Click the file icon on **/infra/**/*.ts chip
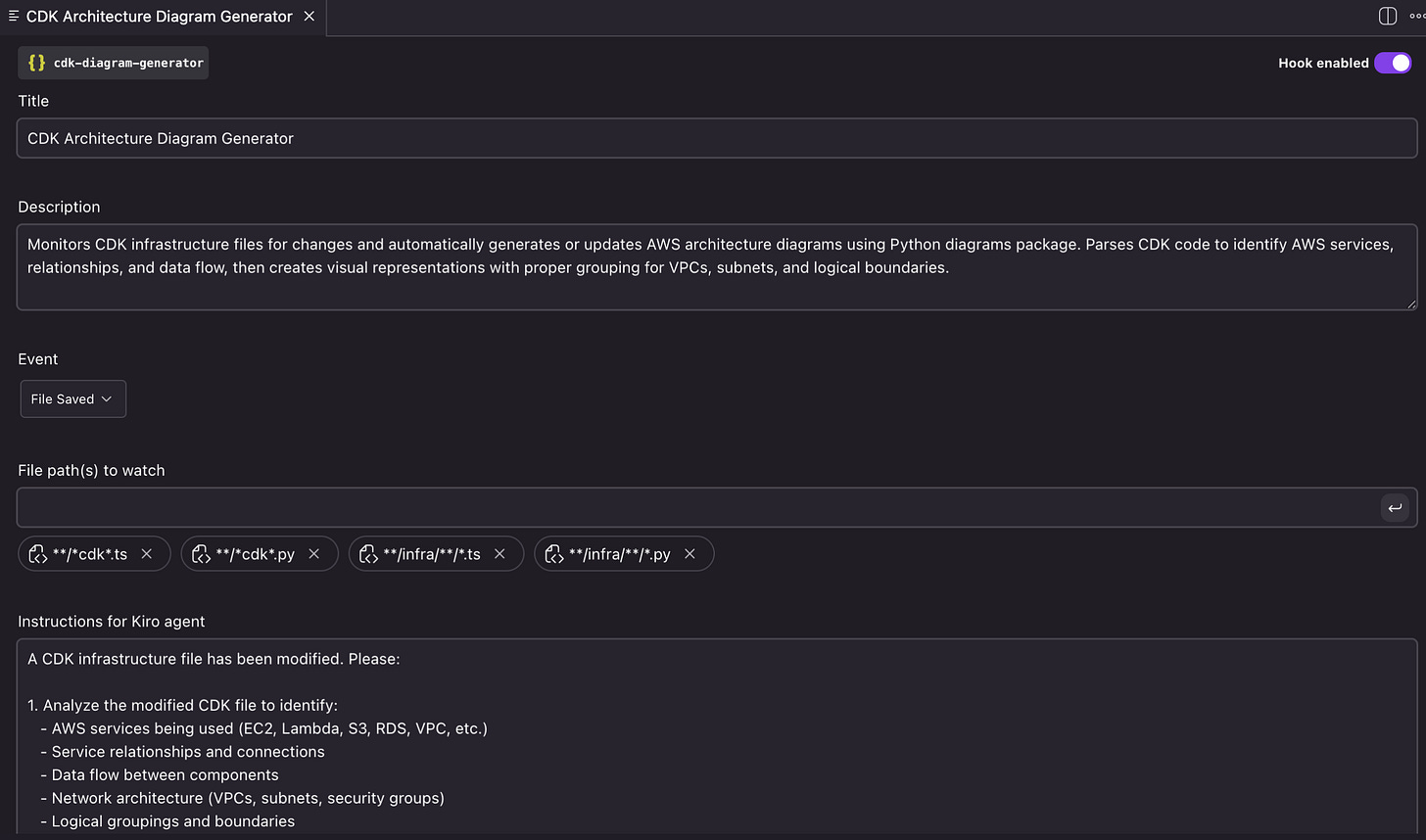The width and height of the screenshot is (1426, 840). (x=368, y=554)
